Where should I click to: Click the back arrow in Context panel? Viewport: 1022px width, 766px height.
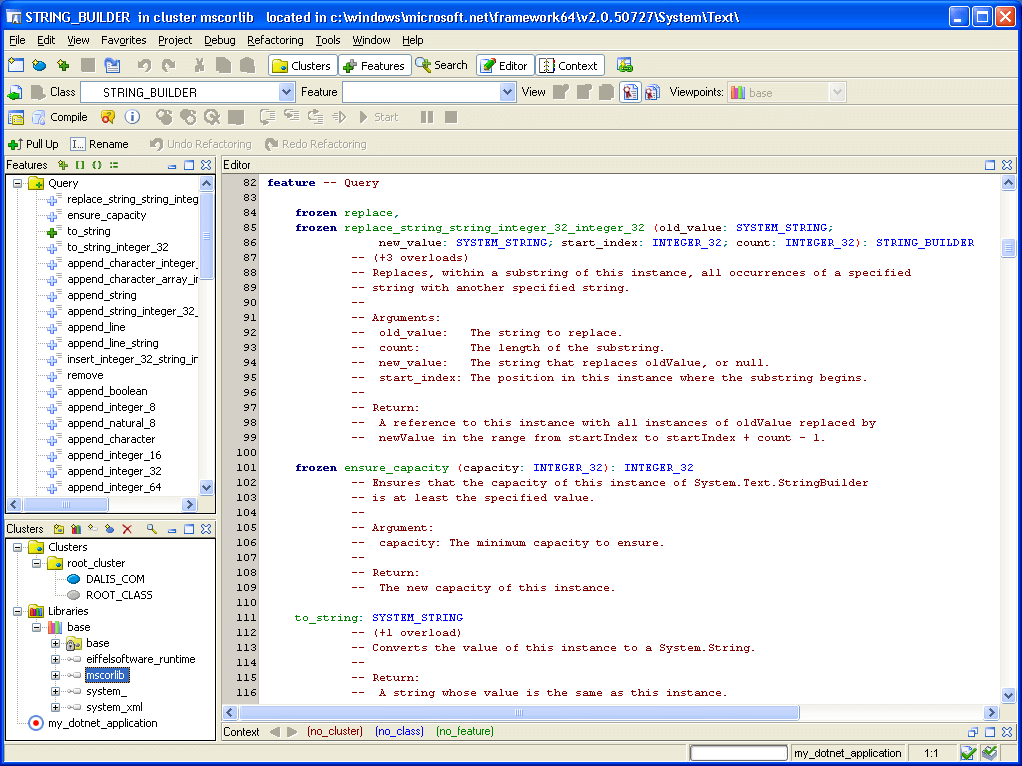click(275, 732)
